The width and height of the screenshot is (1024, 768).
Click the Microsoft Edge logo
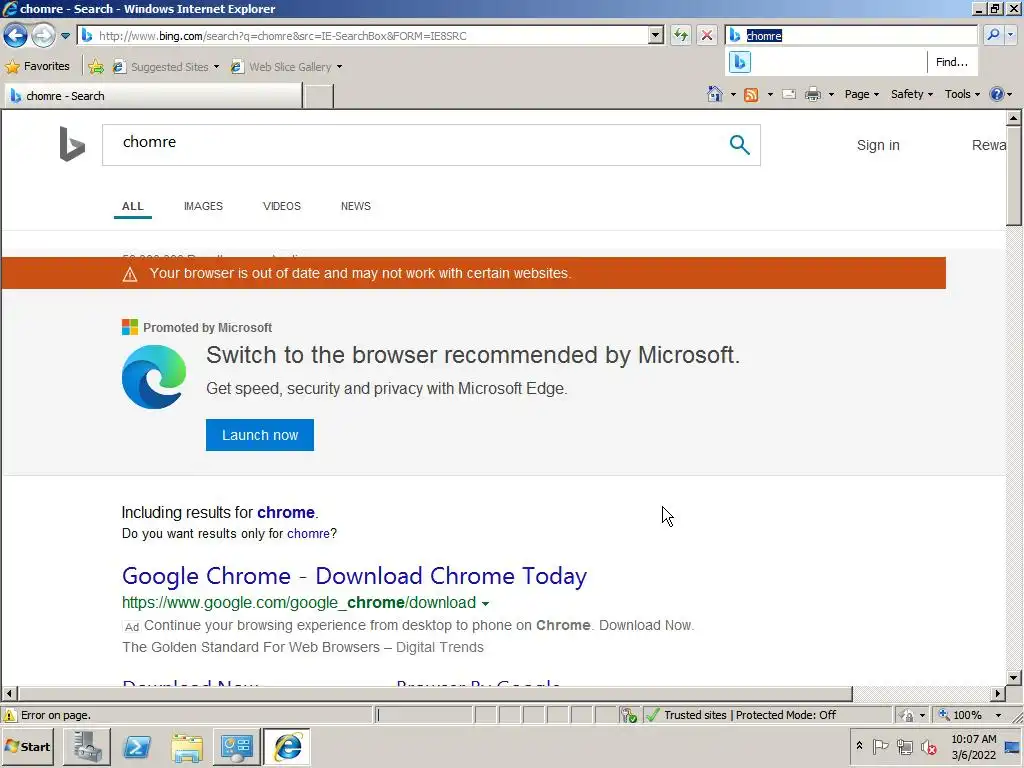coord(153,377)
